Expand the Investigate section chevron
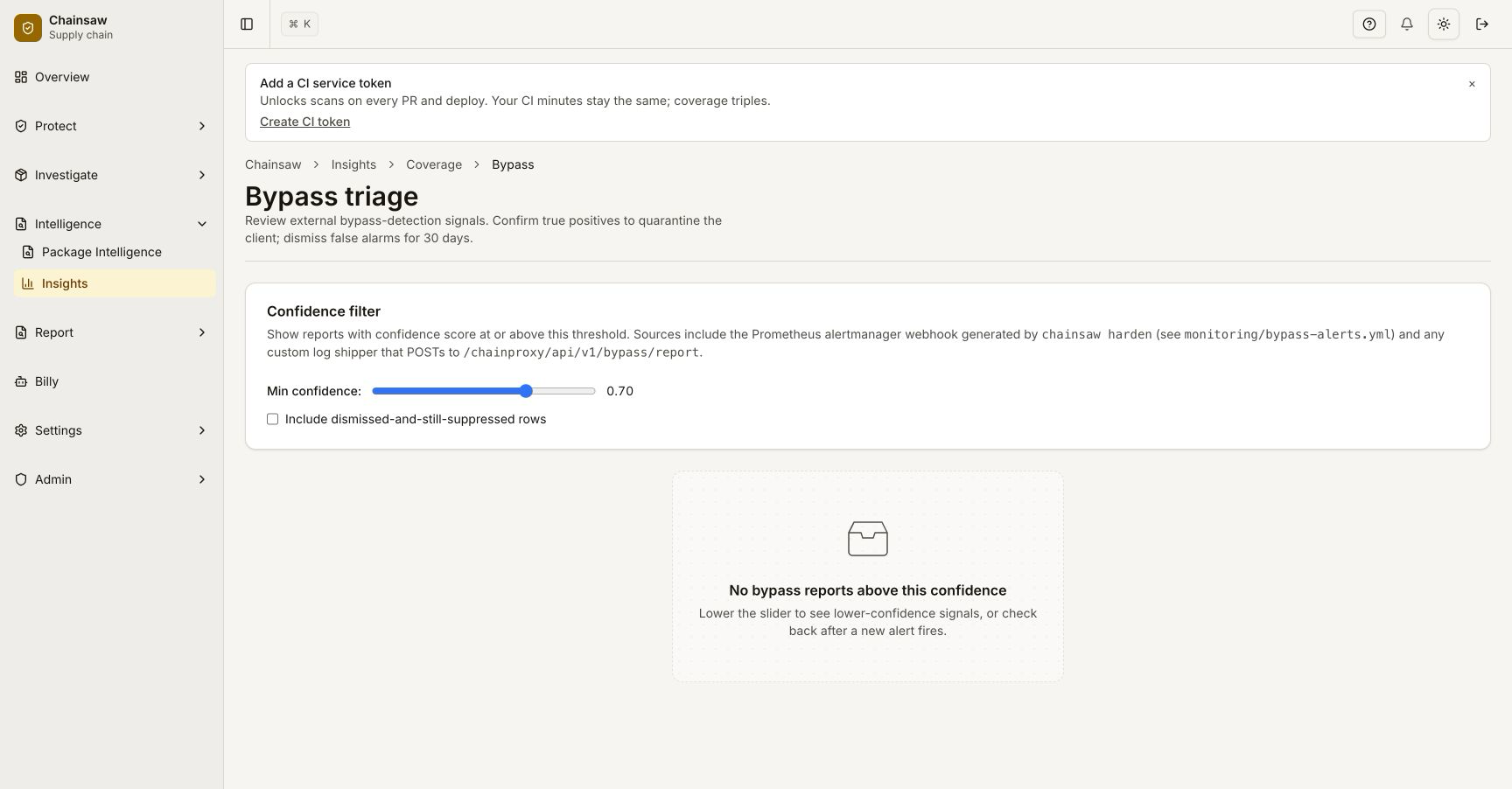Screen dimensions: 1512x789 coord(202,175)
